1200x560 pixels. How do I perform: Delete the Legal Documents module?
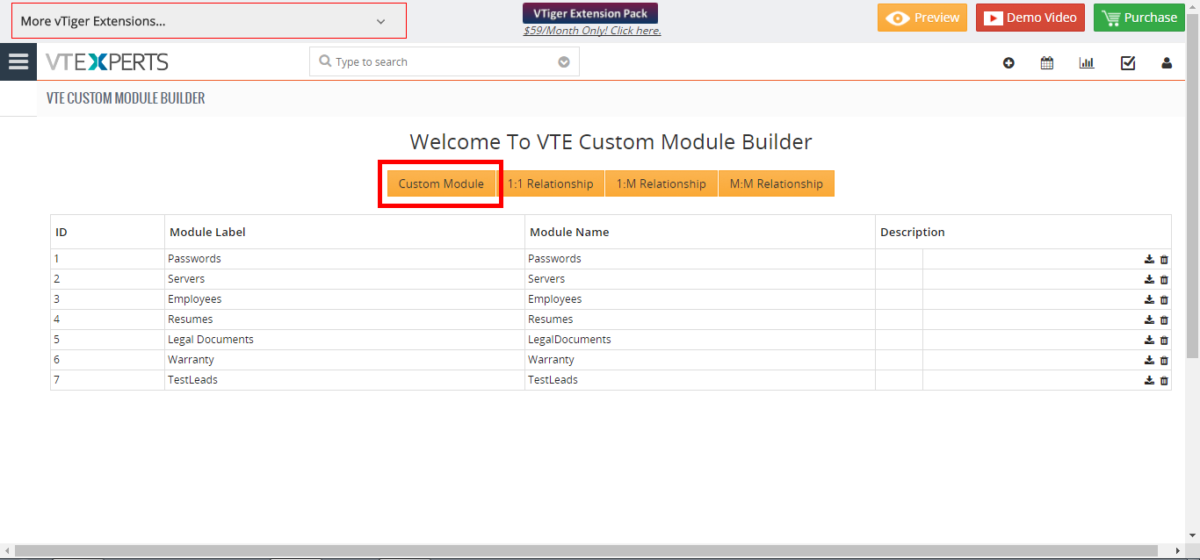1164,340
